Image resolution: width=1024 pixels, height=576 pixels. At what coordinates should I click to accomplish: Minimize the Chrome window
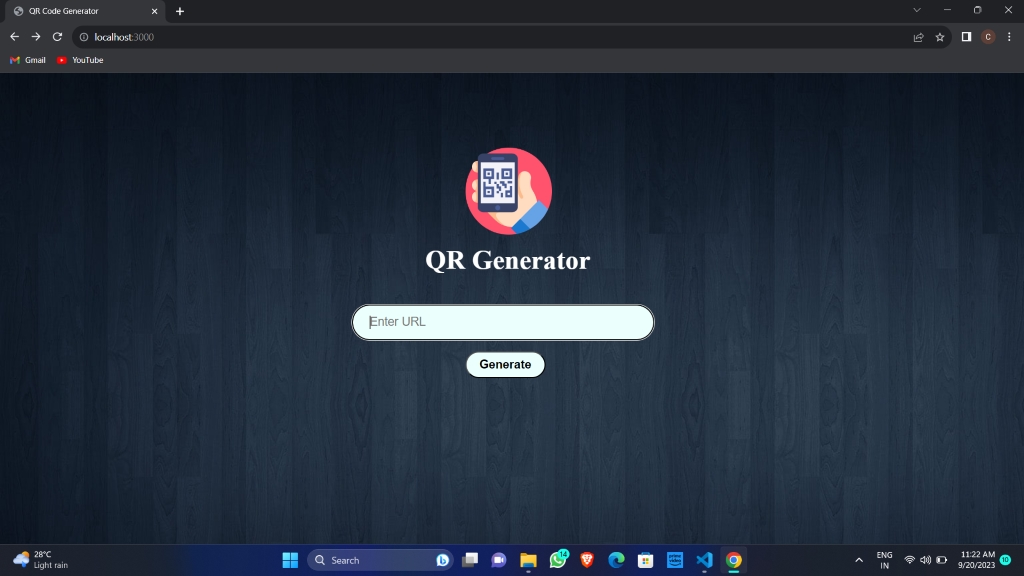[x=947, y=10]
